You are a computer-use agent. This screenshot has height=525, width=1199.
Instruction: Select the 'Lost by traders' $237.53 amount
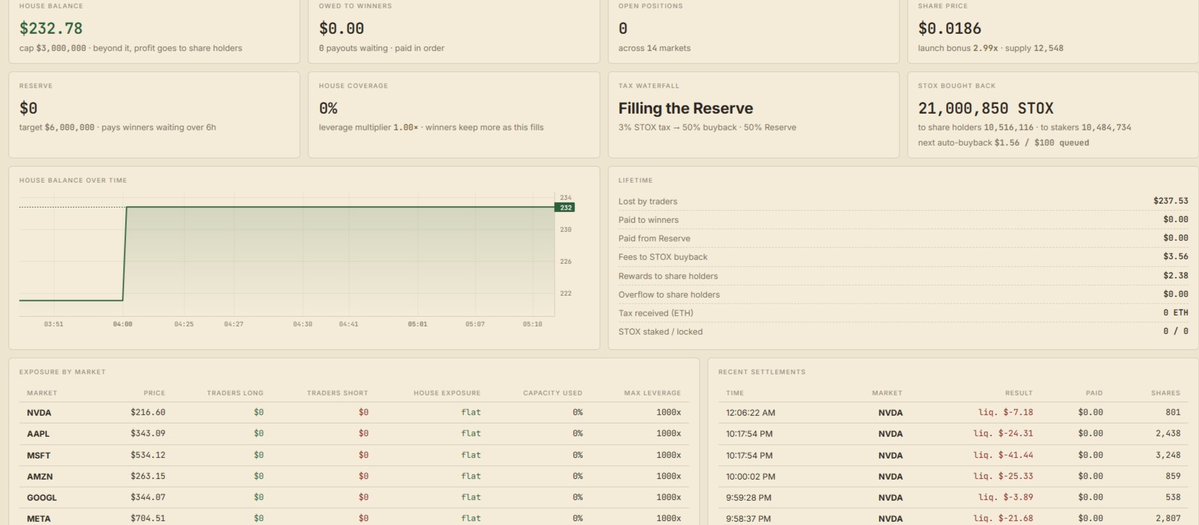coord(1171,201)
